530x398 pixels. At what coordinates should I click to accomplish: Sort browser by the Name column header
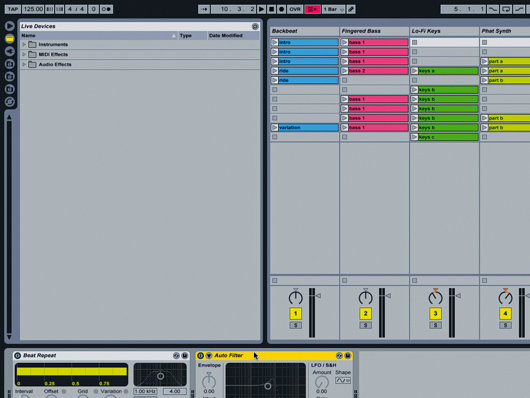click(99, 36)
